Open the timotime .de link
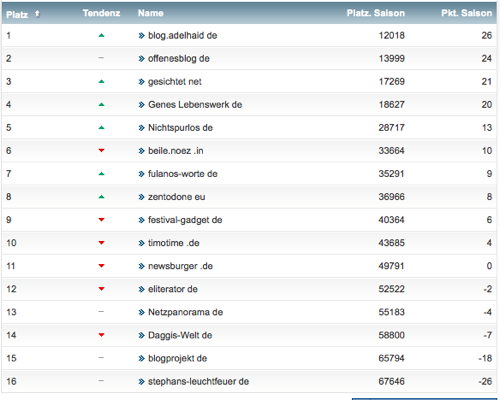 pos(174,243)
